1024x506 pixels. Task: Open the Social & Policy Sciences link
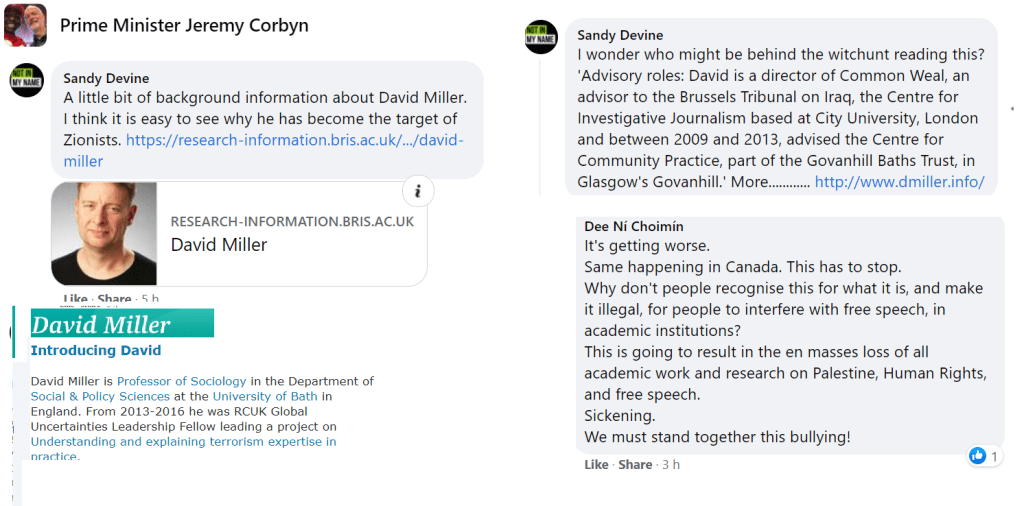pos(100,396)
